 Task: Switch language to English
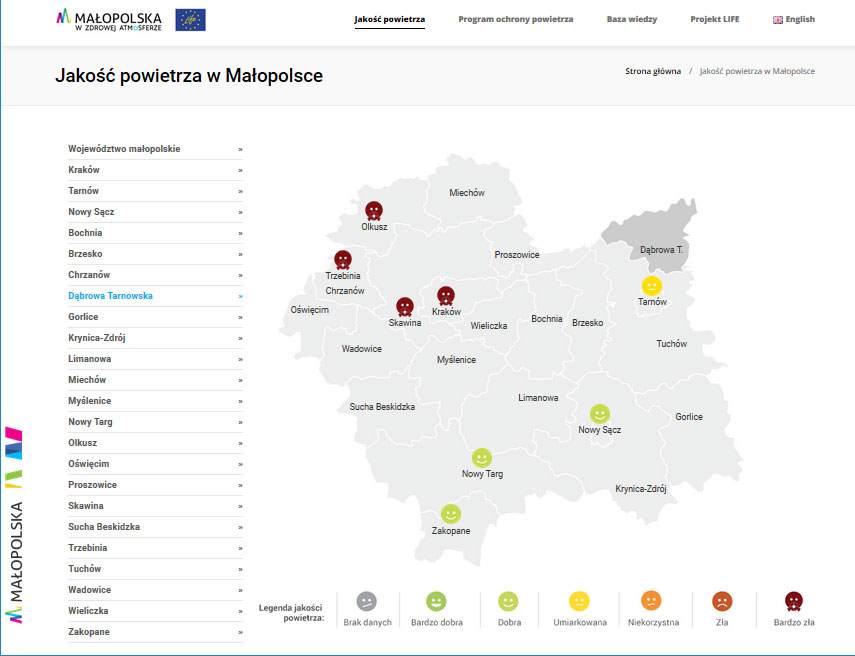[x=794, y=19]
